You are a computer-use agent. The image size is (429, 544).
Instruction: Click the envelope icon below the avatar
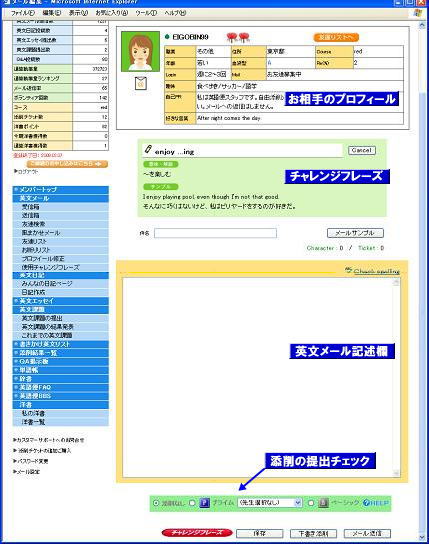pyautogui.click(x=141, y=83)
